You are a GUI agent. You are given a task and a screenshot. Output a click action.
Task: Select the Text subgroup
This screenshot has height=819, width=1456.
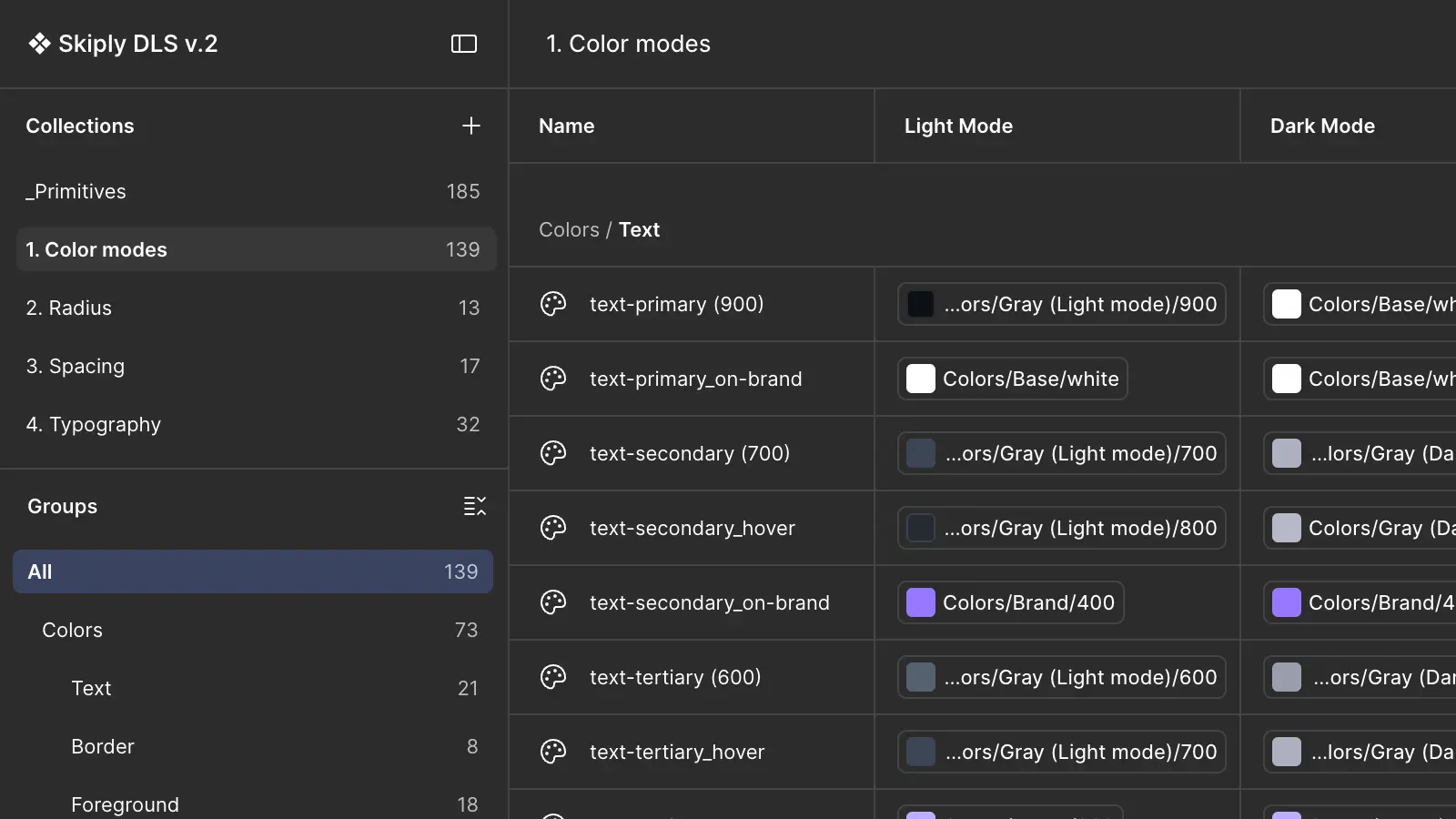click(253, 688)
